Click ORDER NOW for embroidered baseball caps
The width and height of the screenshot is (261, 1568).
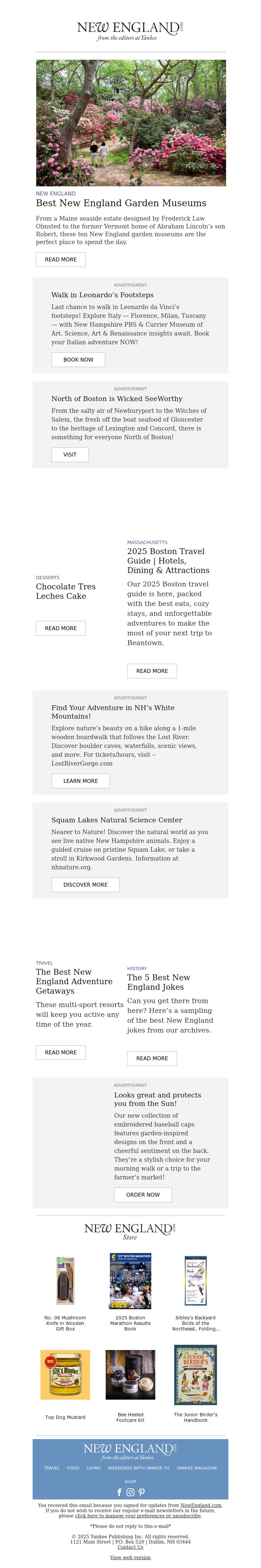click(x=143, y=1195)
